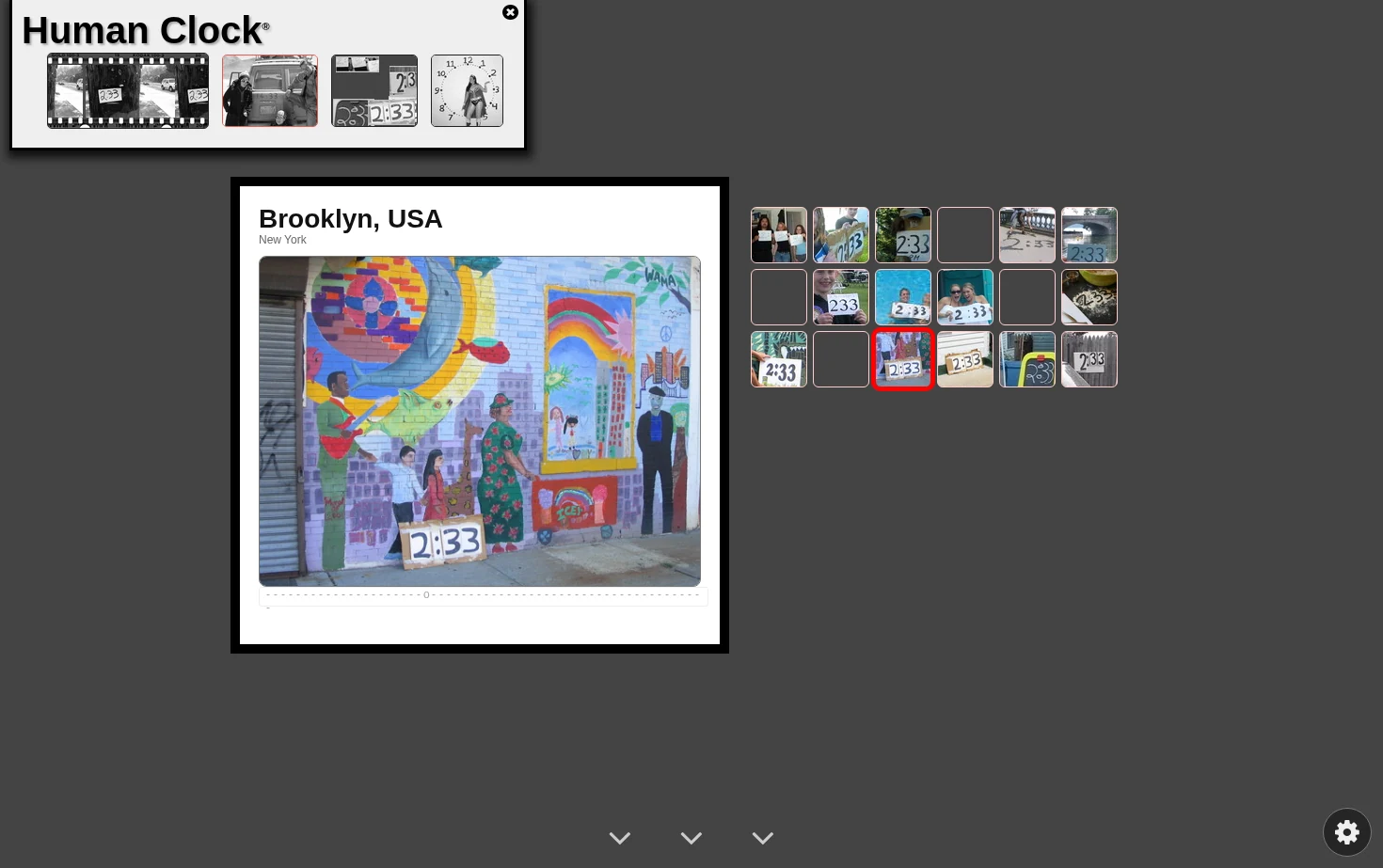
Task: Open thumbnail of chalkboard easel with 2:33
Action: tap(1027, 359)
